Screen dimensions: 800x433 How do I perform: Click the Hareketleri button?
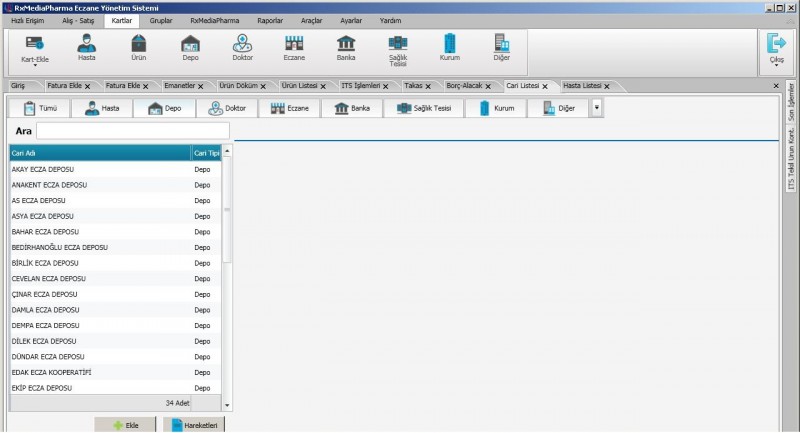pos(194,425)
